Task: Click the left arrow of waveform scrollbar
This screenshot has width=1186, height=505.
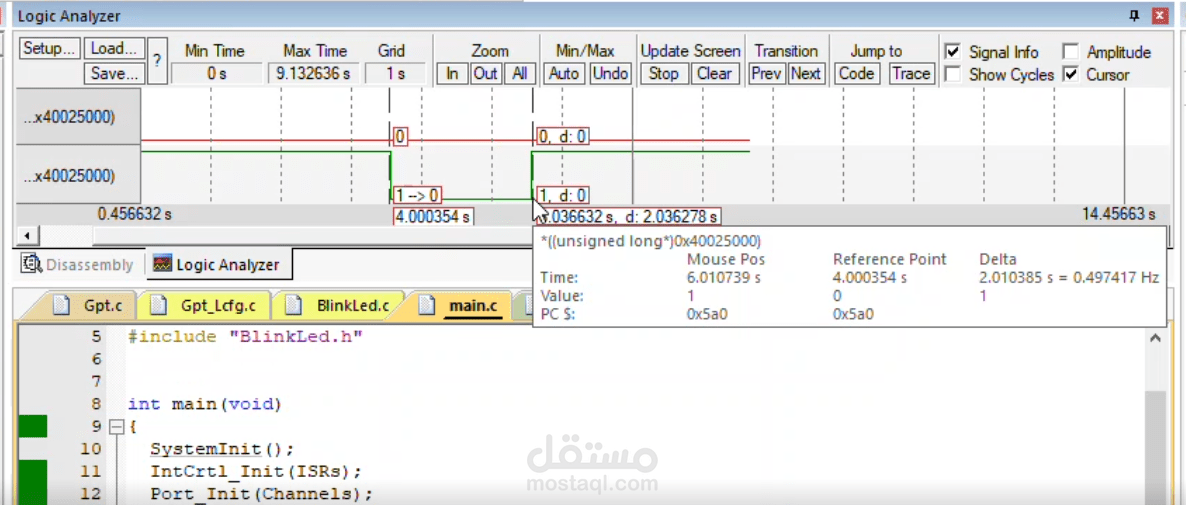Action: coord(27,236)
